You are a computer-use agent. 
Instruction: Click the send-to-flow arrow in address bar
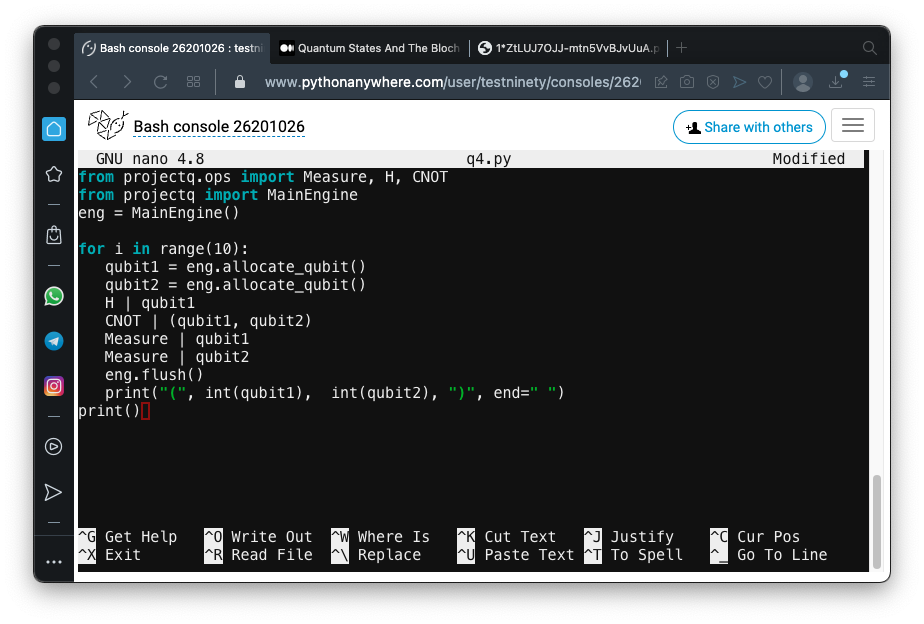[x=739, y=82]
